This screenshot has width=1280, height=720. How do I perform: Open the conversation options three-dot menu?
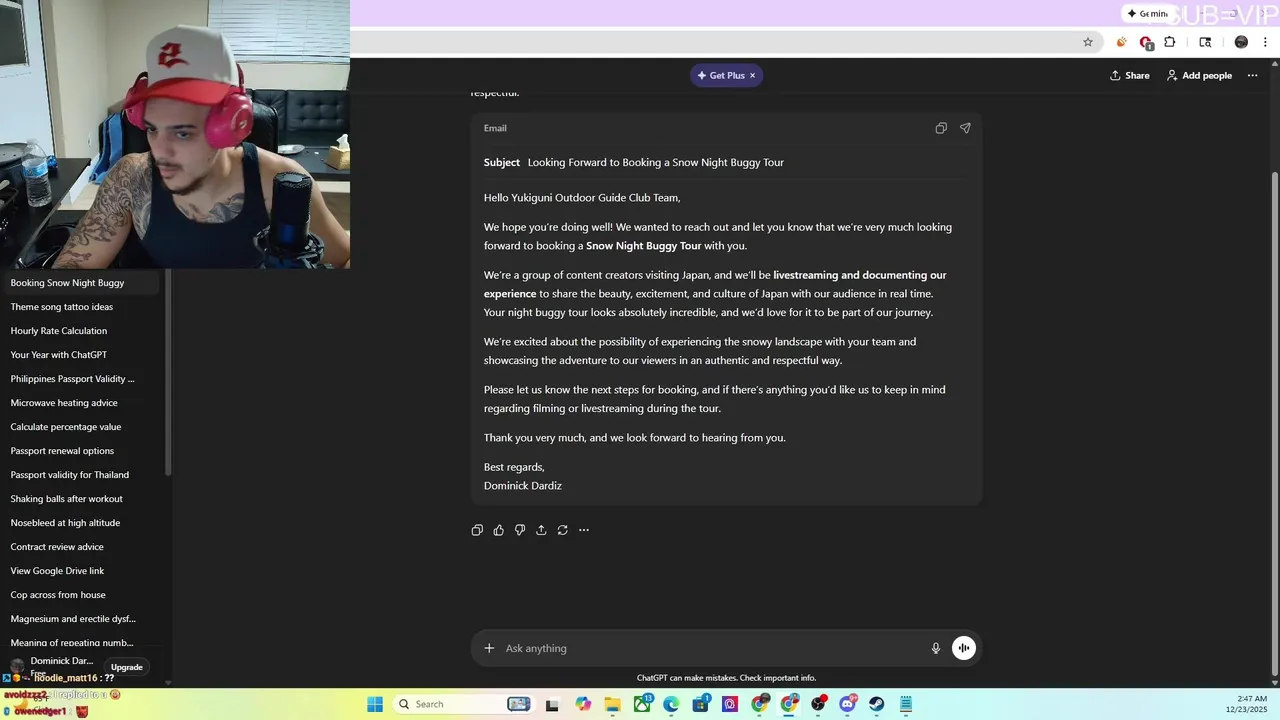pyautogui.click(x=1252, y=75)
